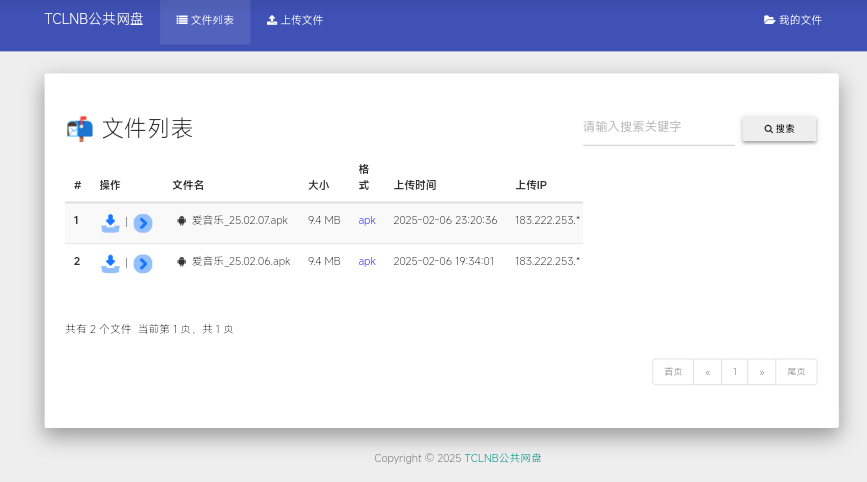Click the 大小 column header
The image size is (867, 482).
(318, 185)
